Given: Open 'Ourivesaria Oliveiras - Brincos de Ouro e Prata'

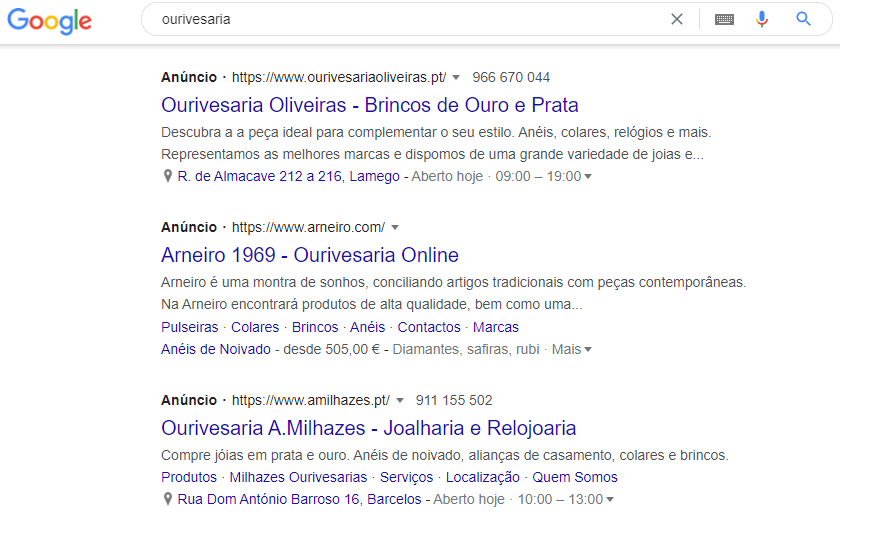Looking at the screenshot, I should (370, 105).
